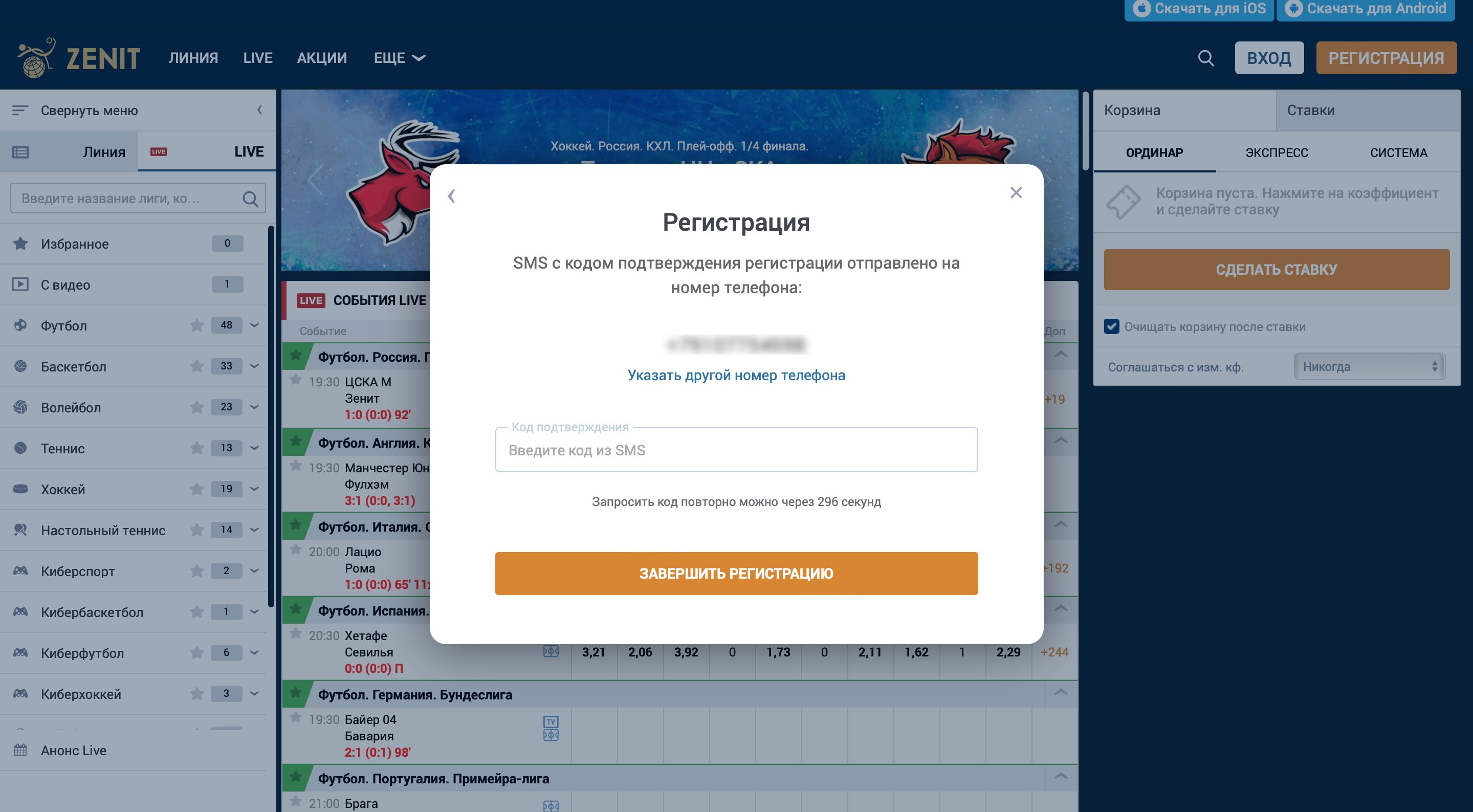Screen dimensions: 1473x812
Task: Switch to the ЭКСПРЕСС bet tab
Action: click(x=1277, y=152)
